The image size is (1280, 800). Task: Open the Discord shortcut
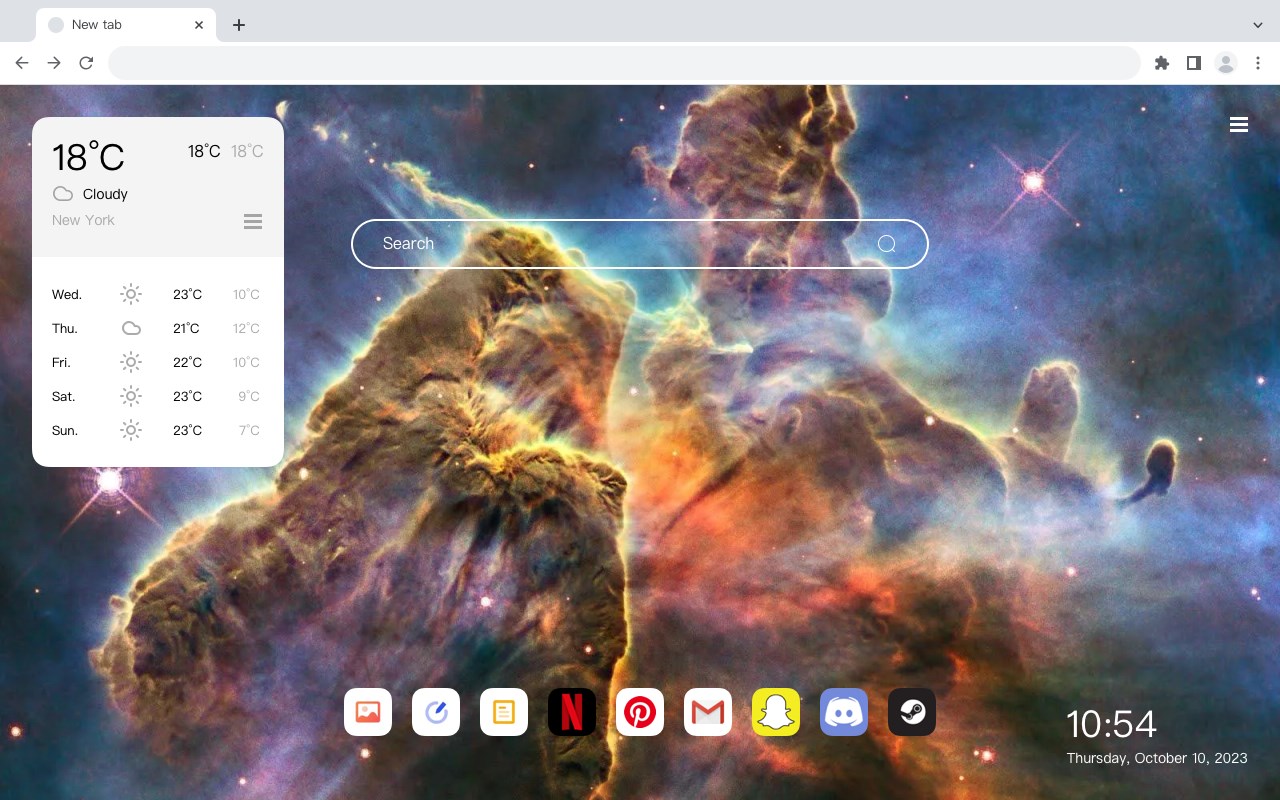pyautogui.click(x=844, y=712)
